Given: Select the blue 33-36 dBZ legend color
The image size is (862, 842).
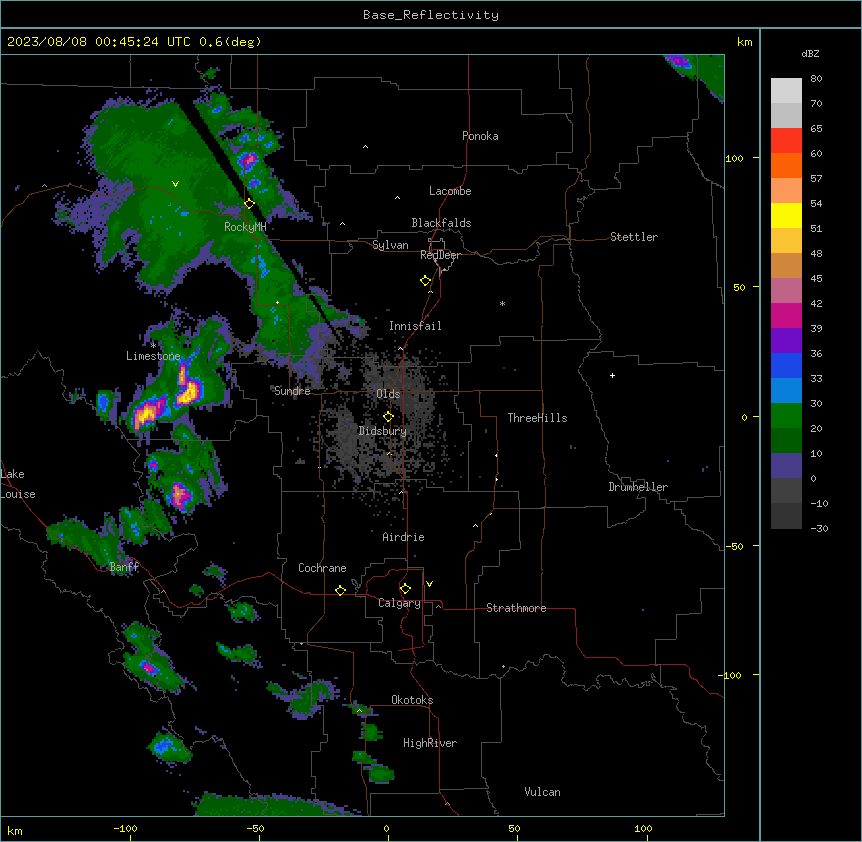Looking at the screenshot, I should [786, 365].
